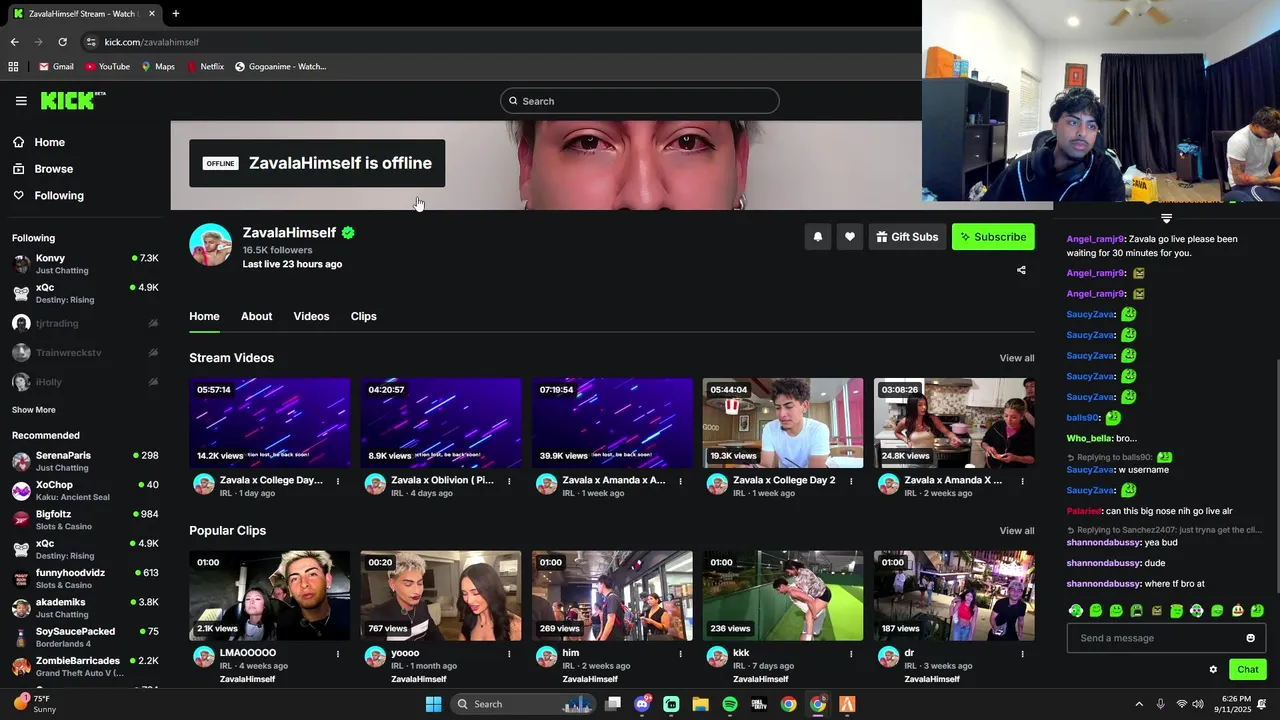1280x720 pixels.
Task: Open options for kkk clip
Action: pos(851,654)
